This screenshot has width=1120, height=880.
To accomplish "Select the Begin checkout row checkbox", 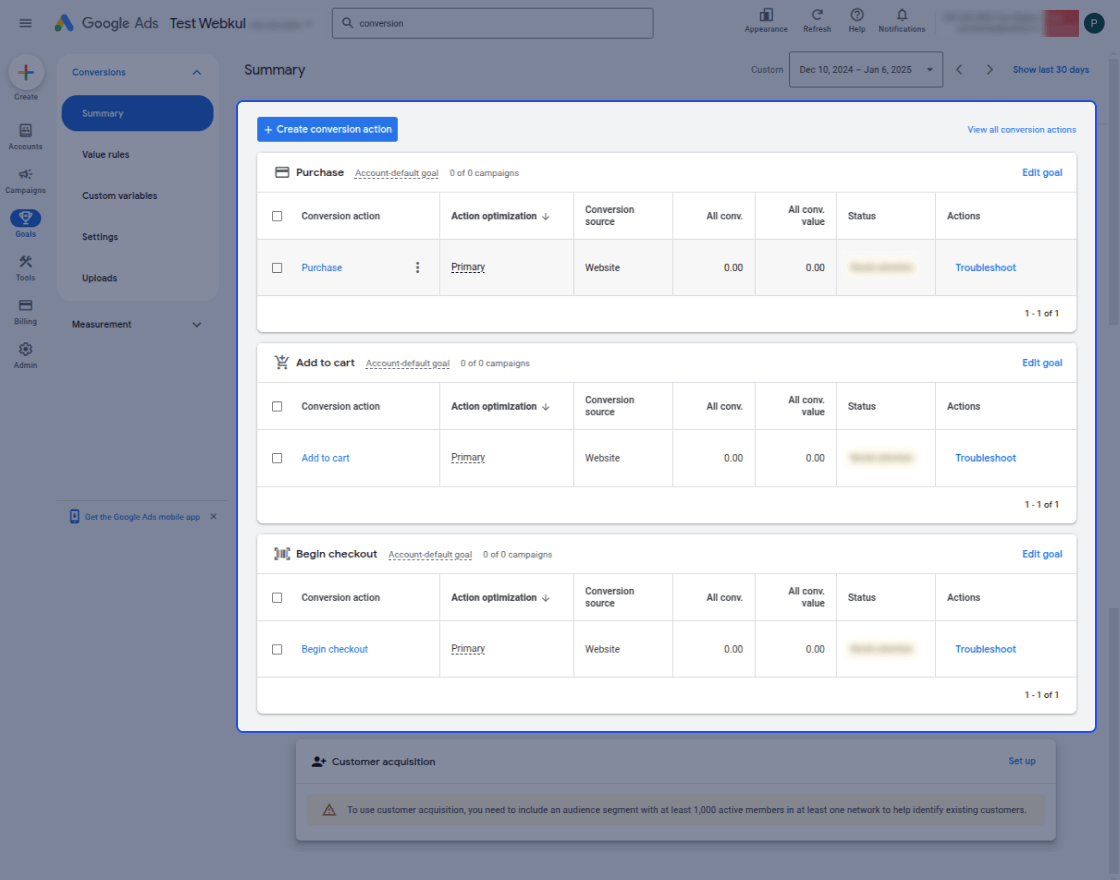I will pyautogui.click(x=277, y=649).
